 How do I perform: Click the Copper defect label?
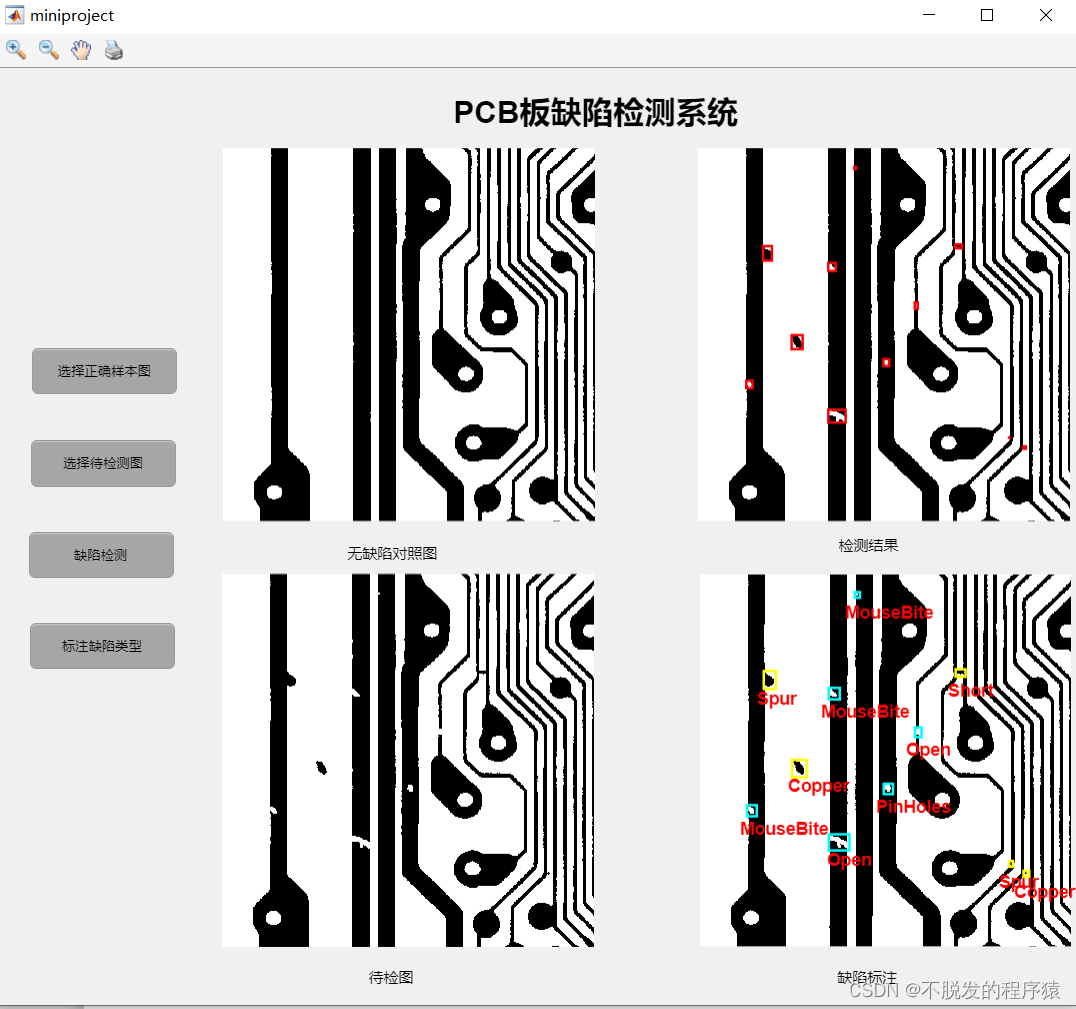[818, 786]
